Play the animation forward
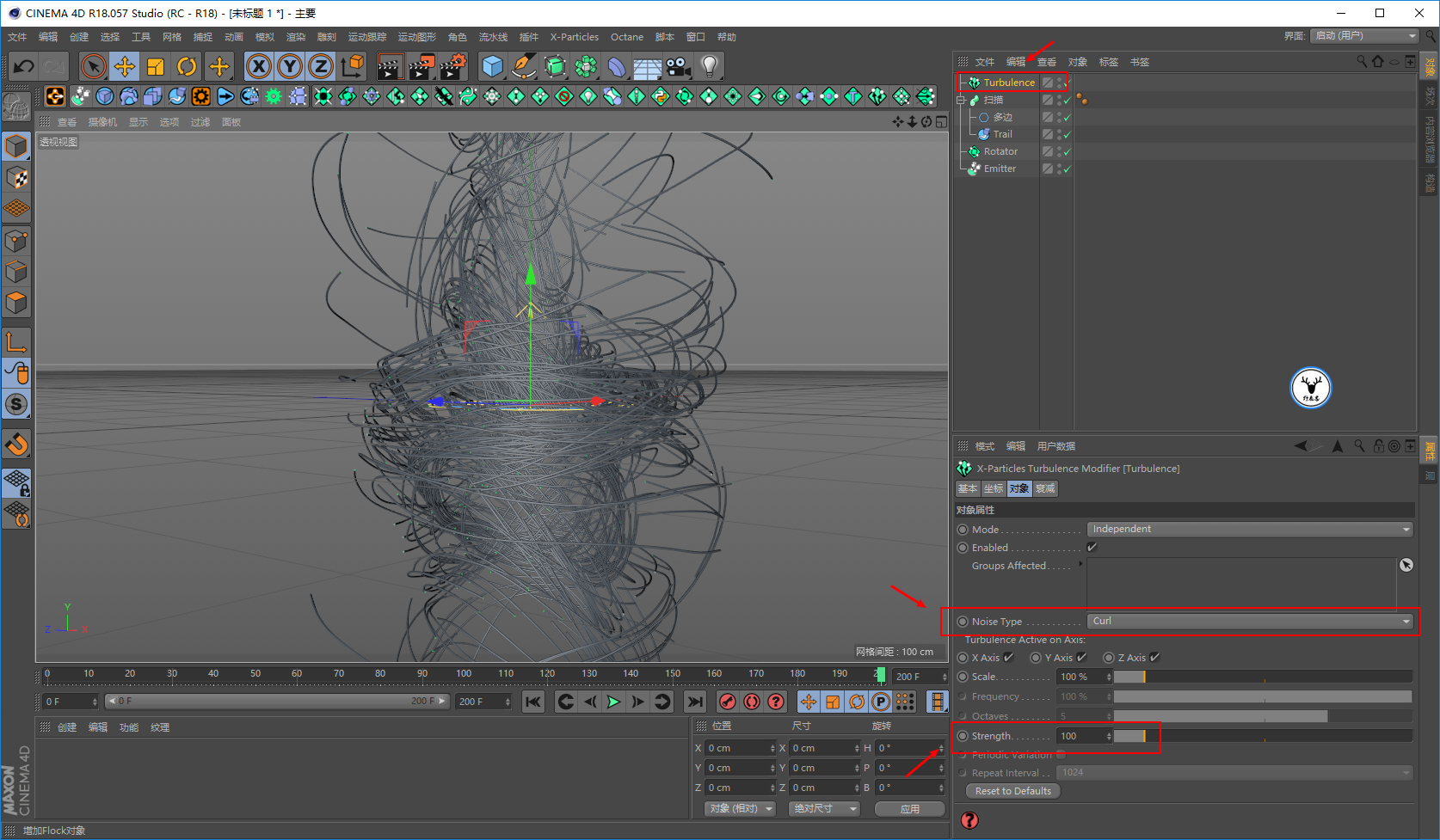 coord(613,702)
